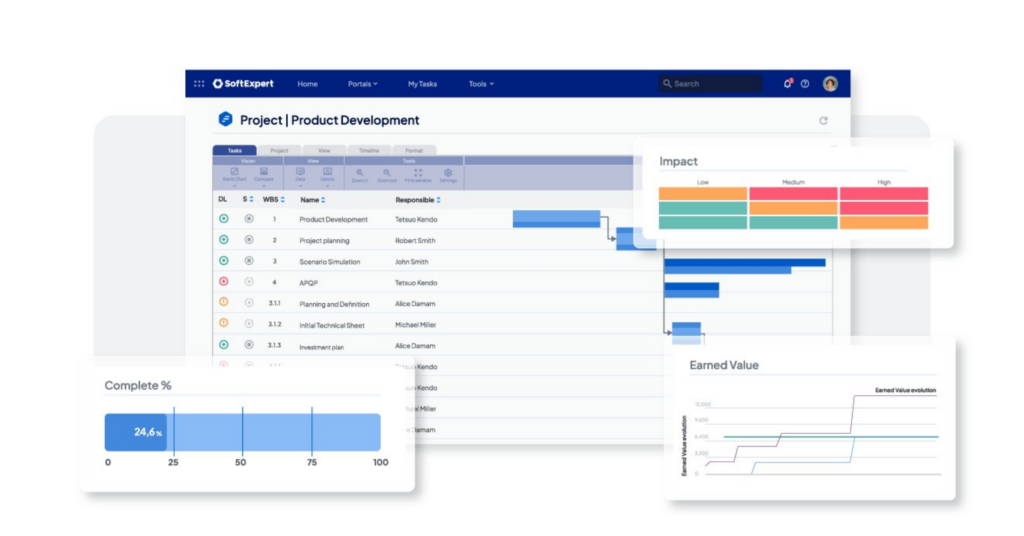1024x536 pixels.
Task: Toggle the deadline indicator for APQP row
Action: (x=223, y=282)
